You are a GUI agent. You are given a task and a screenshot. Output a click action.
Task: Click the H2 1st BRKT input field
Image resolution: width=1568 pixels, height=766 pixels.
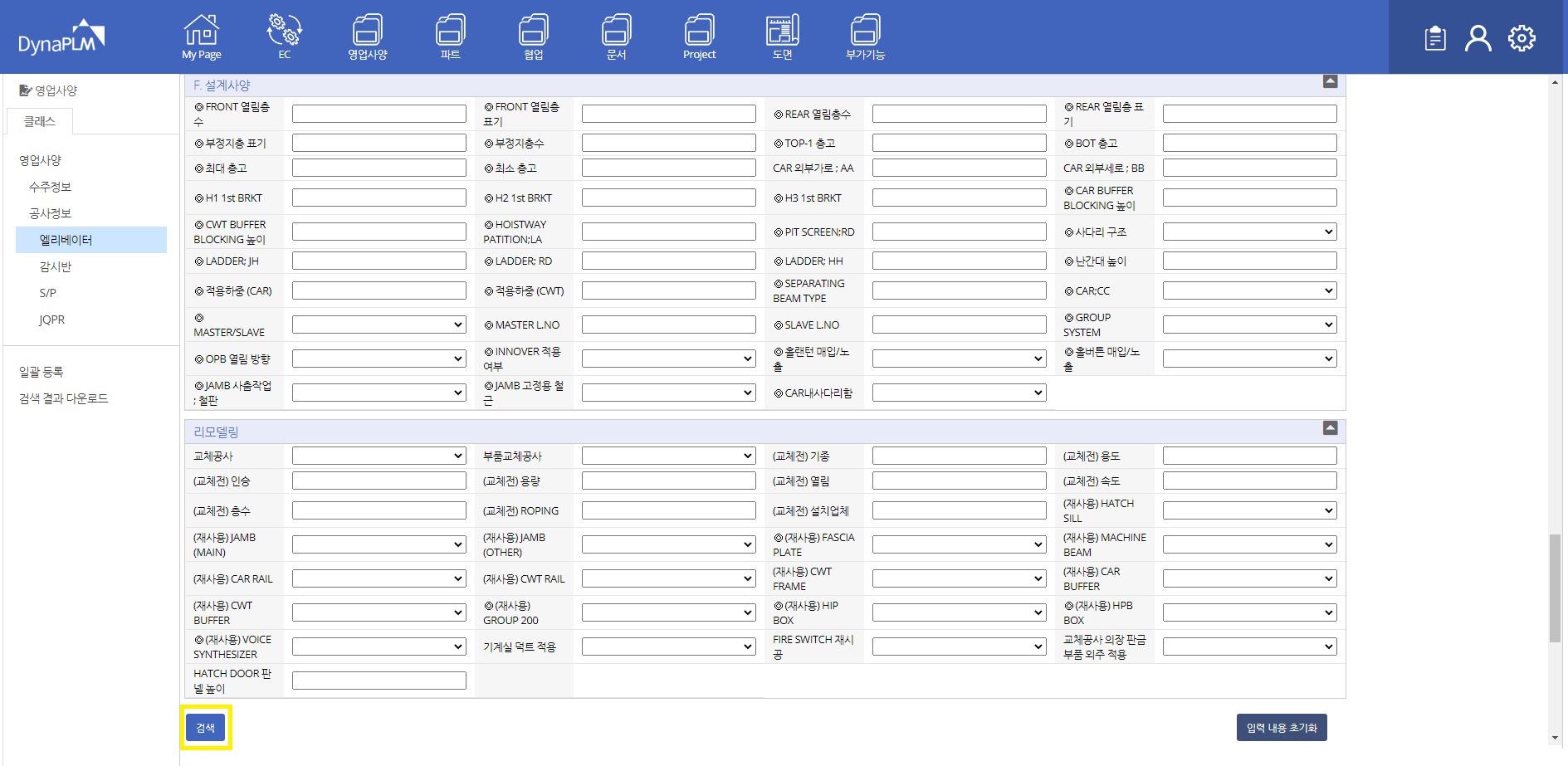pos(669,198)
